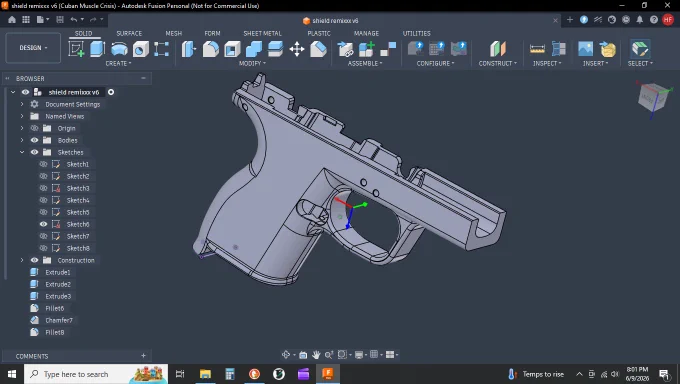This screenshot has width=680, height=384.
Task: Hide Sketch6 using its eye icon
Action: click(43, 224)
